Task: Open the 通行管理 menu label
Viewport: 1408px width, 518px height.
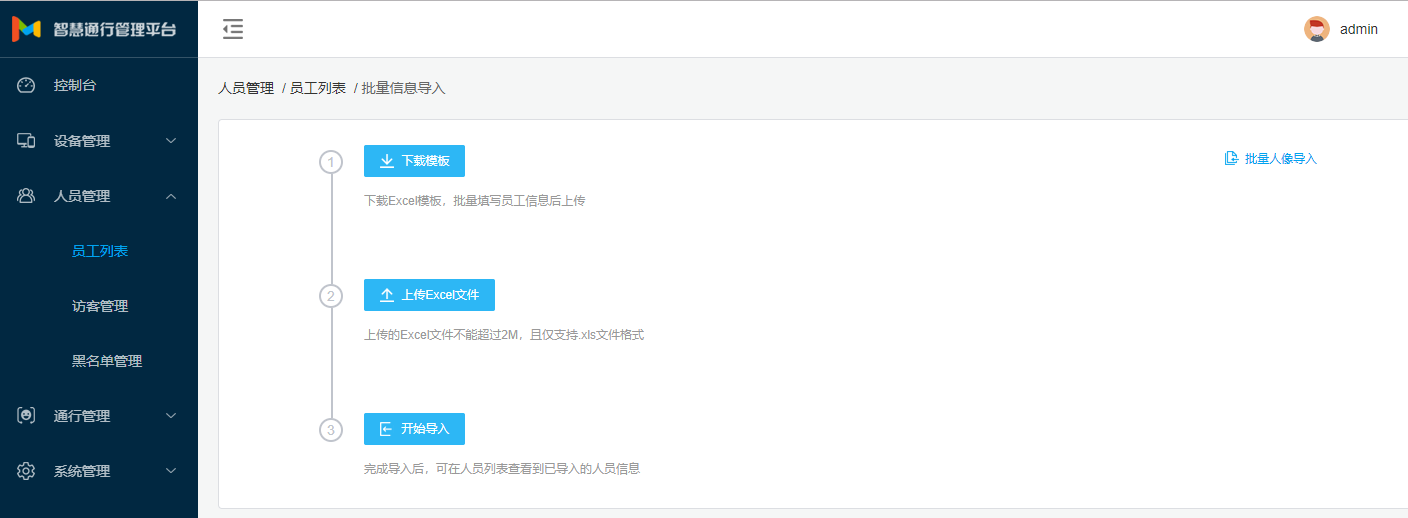Action: click(82, 416)
